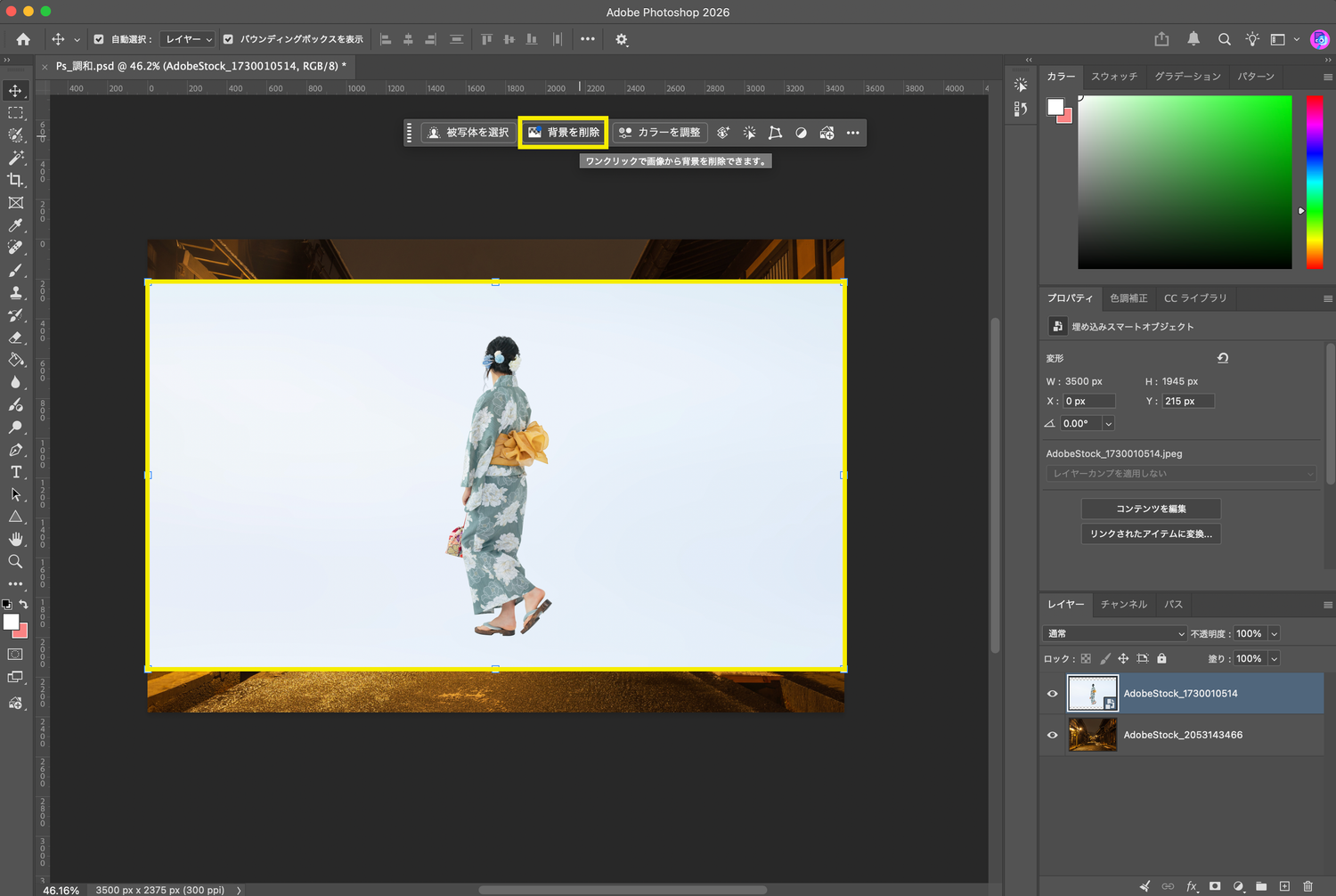
Task: Delete layer with the trash icon
Action: (1307, 886)
